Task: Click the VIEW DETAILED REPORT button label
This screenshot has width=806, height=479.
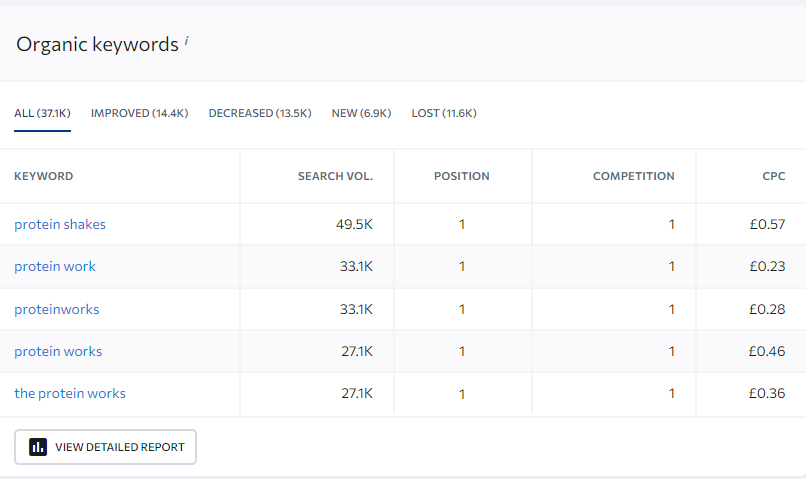Action: (120, 447)
